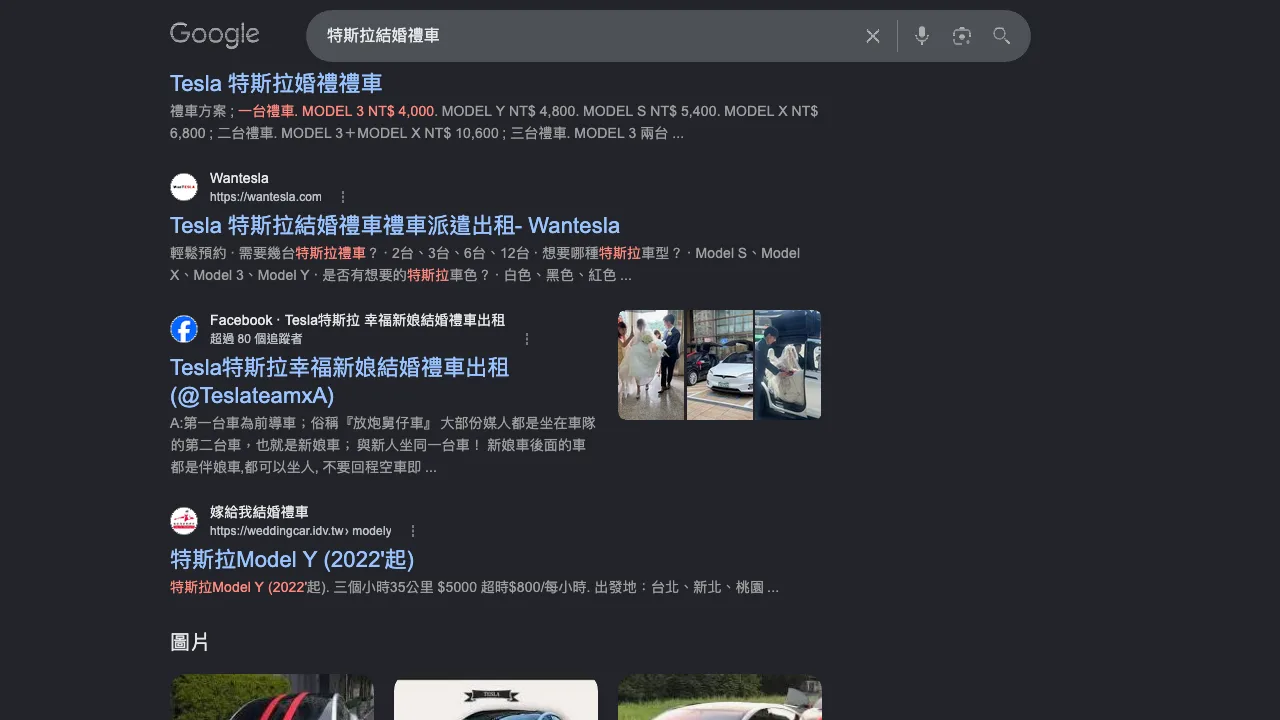The image size is (1280, 720).
Task: Clear the search box with X icon
Action: (x=873, y=36)
